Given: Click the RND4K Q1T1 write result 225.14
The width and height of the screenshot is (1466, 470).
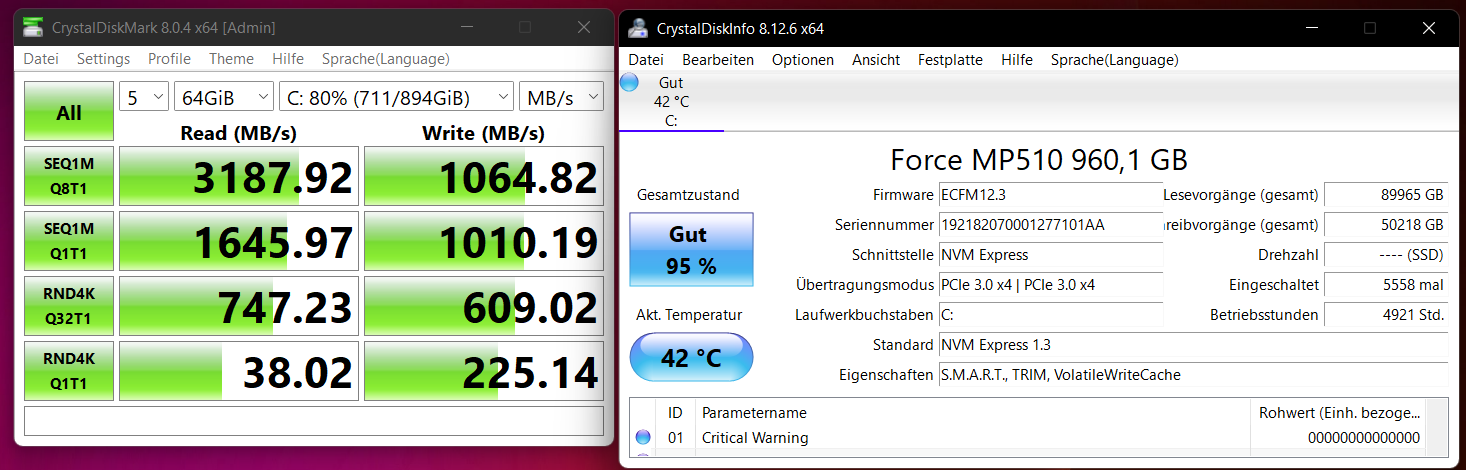Looking at the screenshot, I should pyautogui.click(x=484, y=370).
